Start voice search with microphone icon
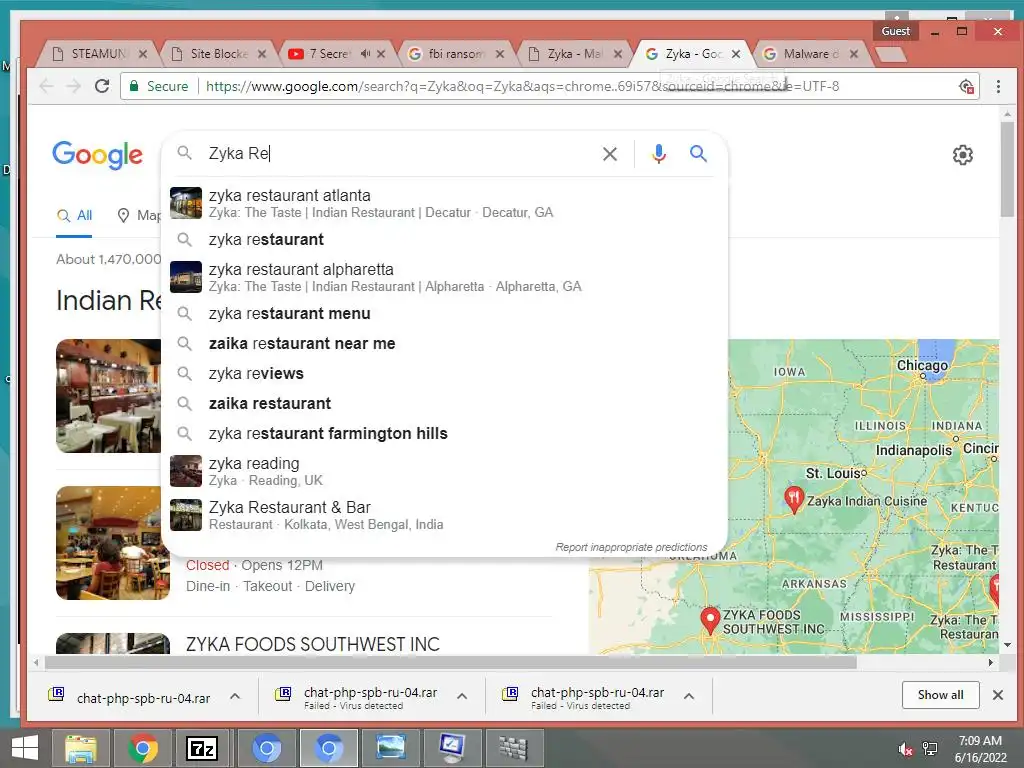 [659, 153]
